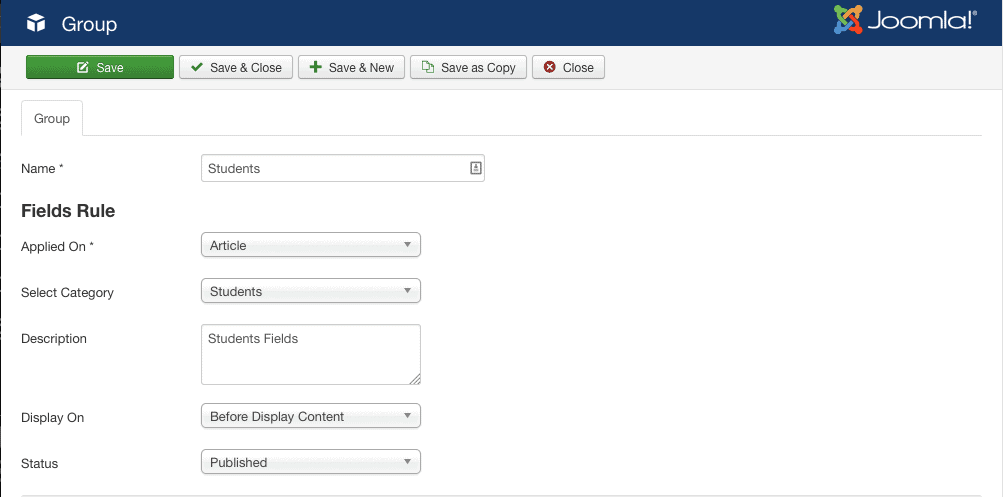
Task: Click the Display On field label
Action: 52,417
